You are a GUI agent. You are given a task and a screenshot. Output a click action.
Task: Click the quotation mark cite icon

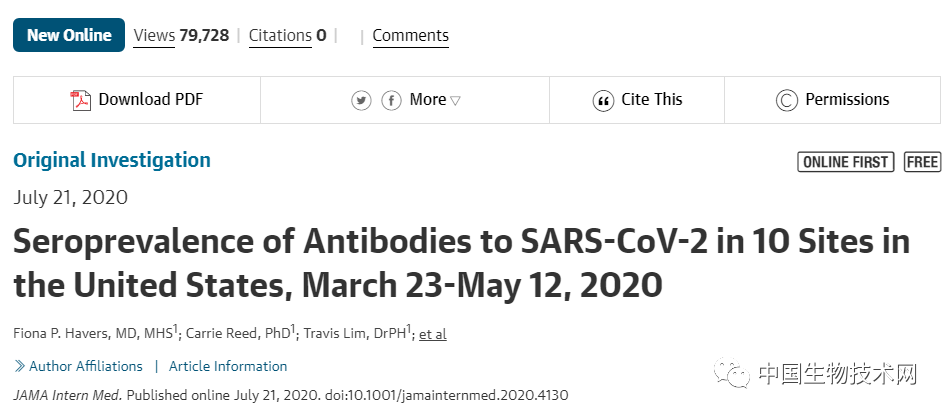[603, 100]
